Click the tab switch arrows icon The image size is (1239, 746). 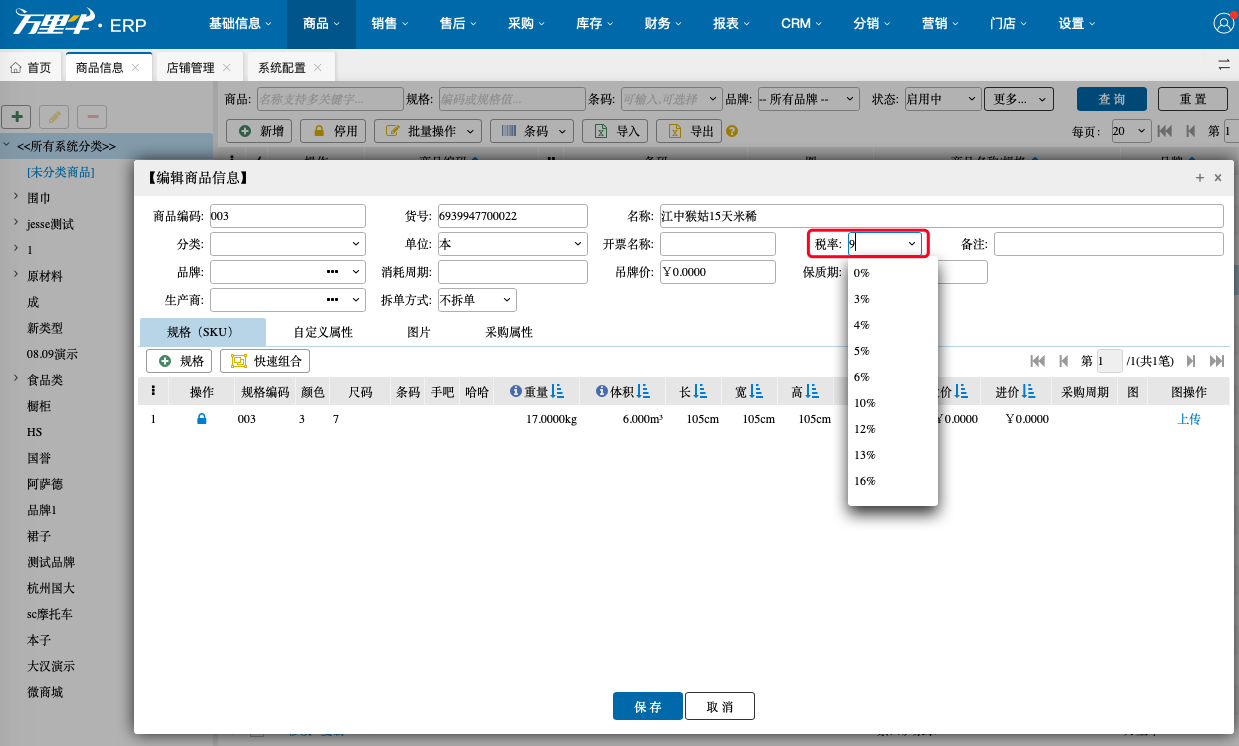[x=1224, y=65]
